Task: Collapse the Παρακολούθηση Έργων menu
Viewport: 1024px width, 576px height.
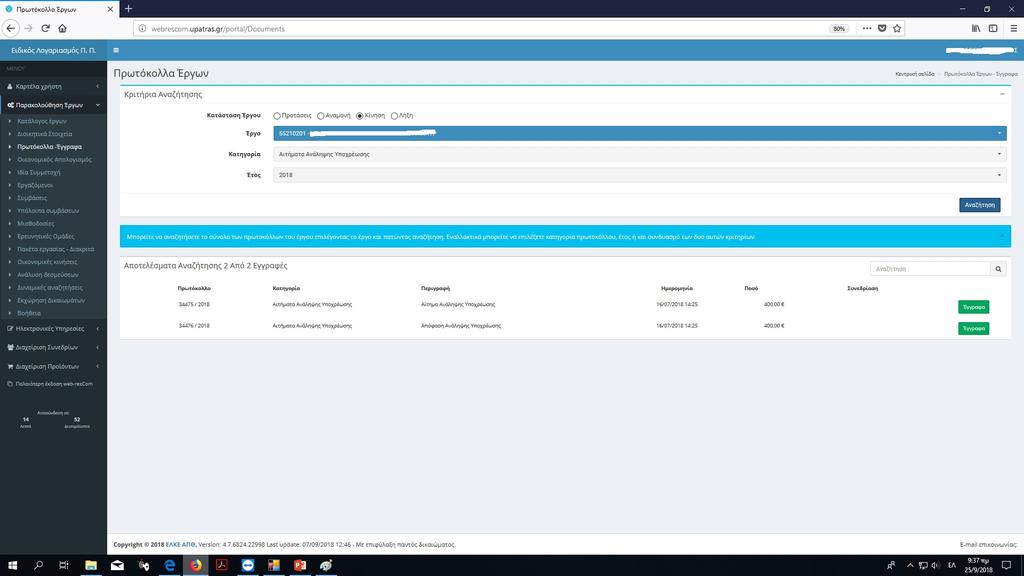Action: coord(54,104)
